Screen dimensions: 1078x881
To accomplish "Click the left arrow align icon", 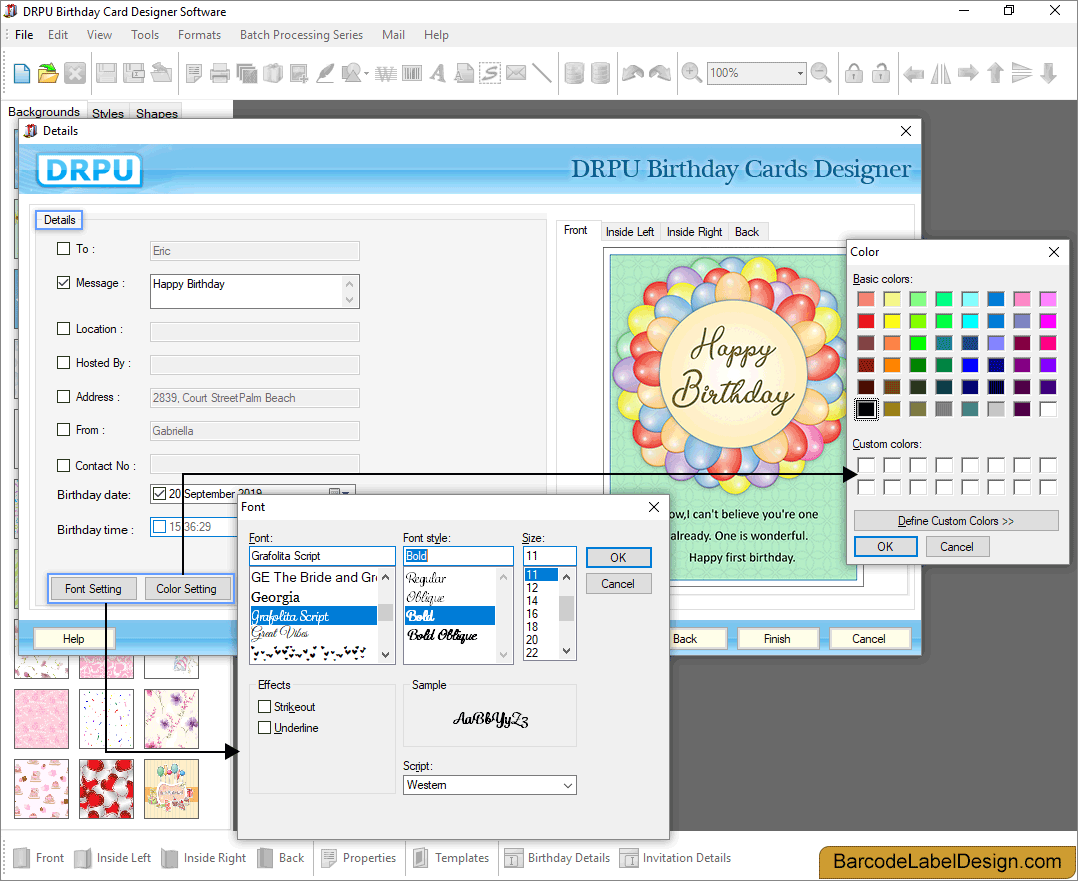I will pos(913,73).
